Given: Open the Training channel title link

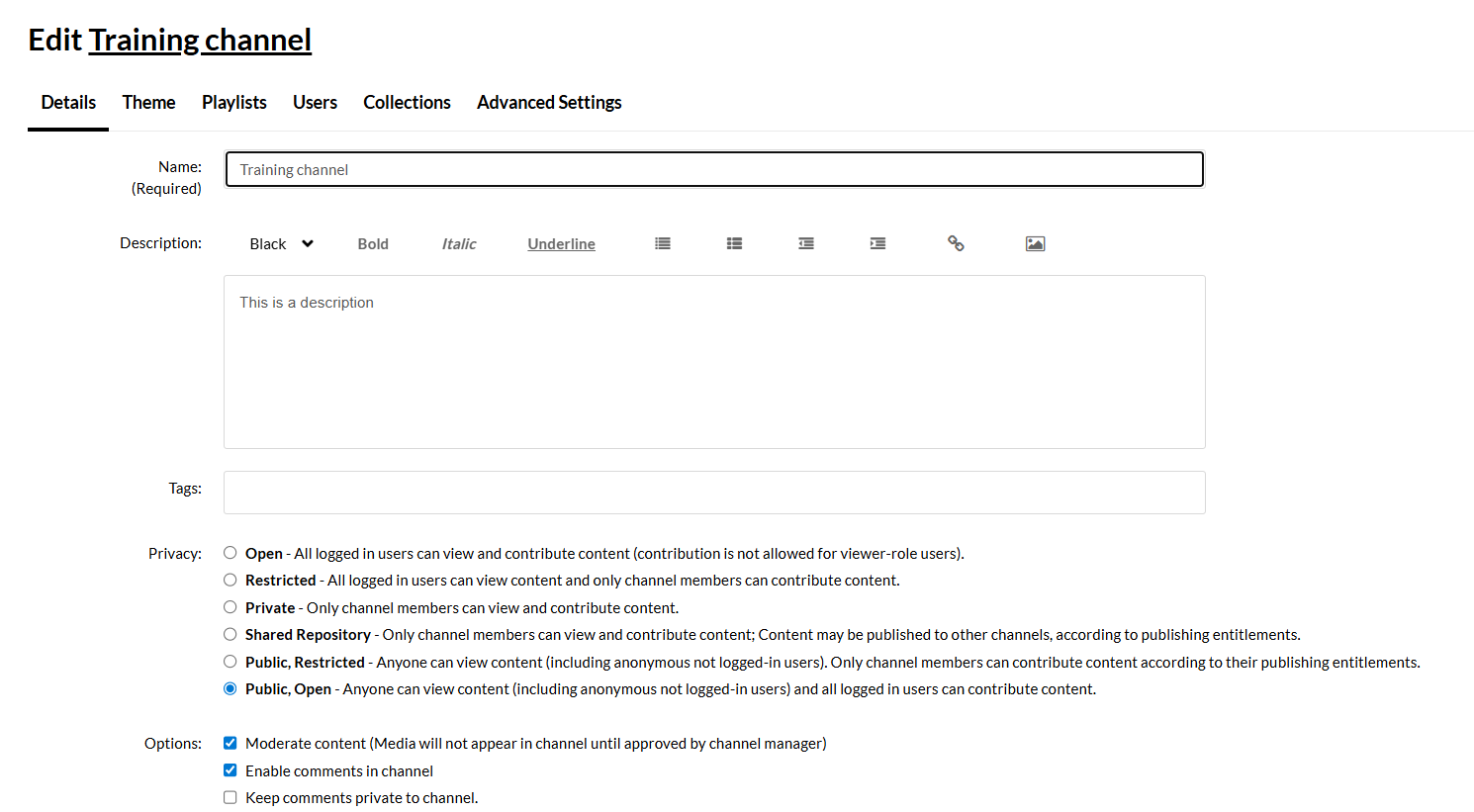Looking at the screenshot, I should pyautogui.click(x=200, y=41).
